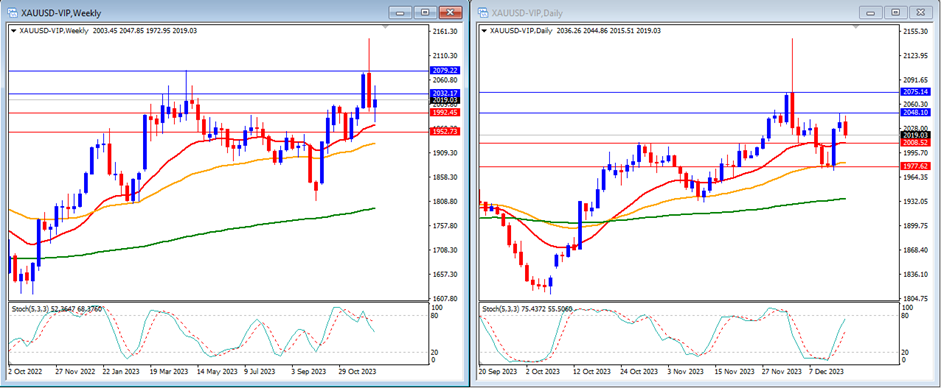Click the 12 Oct 2023 date label

[x=592, y=371]
